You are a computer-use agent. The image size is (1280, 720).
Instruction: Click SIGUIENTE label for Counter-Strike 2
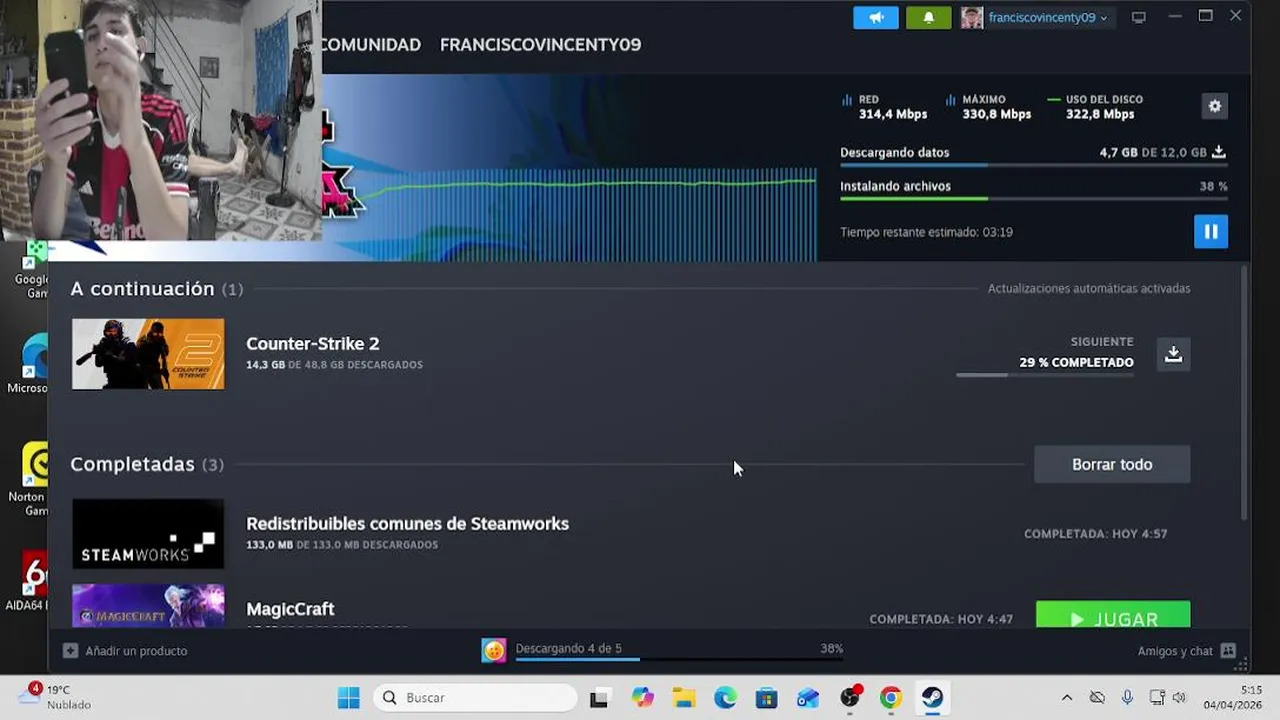click(x=1102, y=342)
